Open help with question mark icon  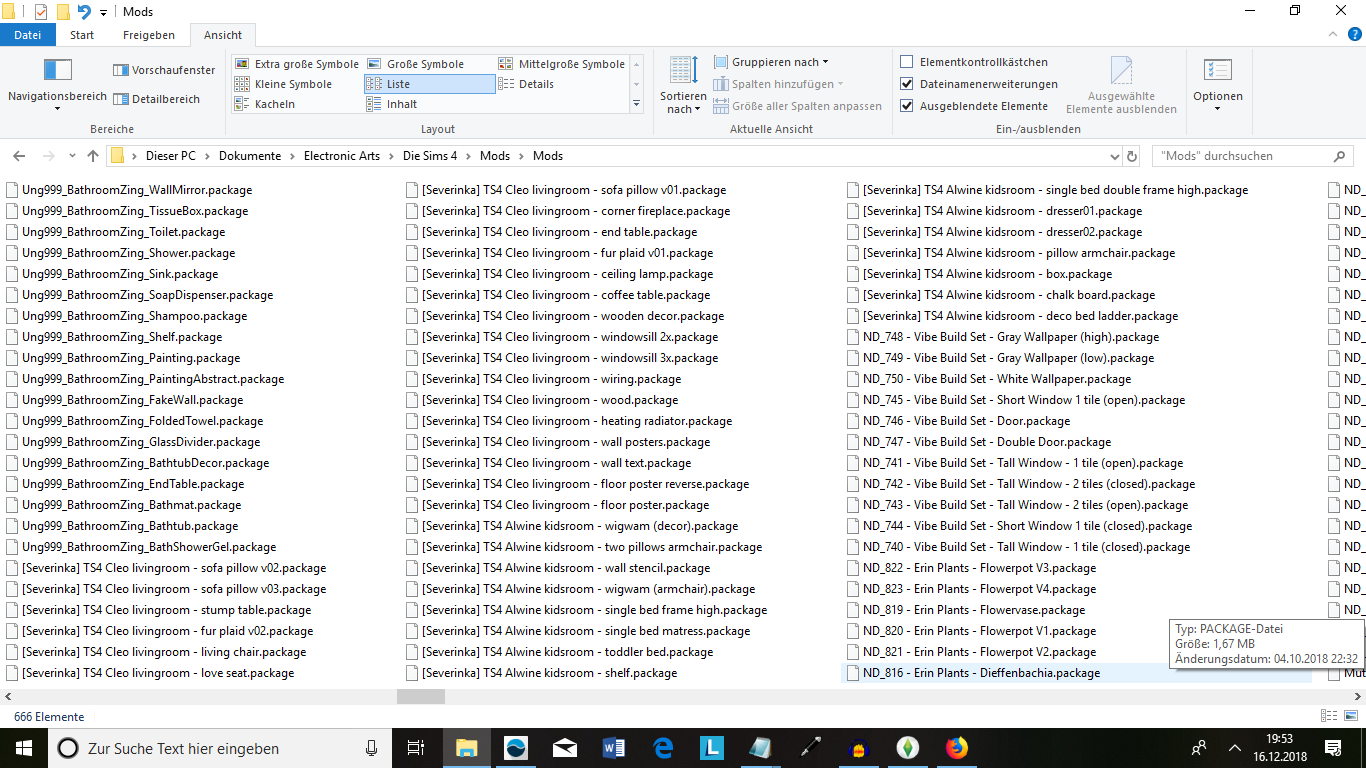(x=1353, y=34)
